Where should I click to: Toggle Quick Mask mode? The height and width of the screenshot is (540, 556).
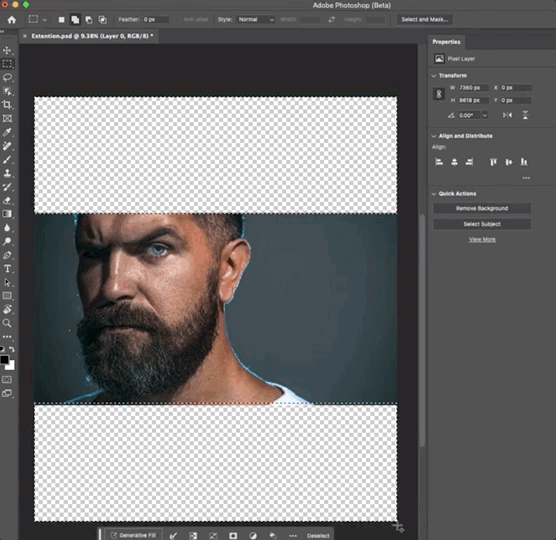point(7,380)
